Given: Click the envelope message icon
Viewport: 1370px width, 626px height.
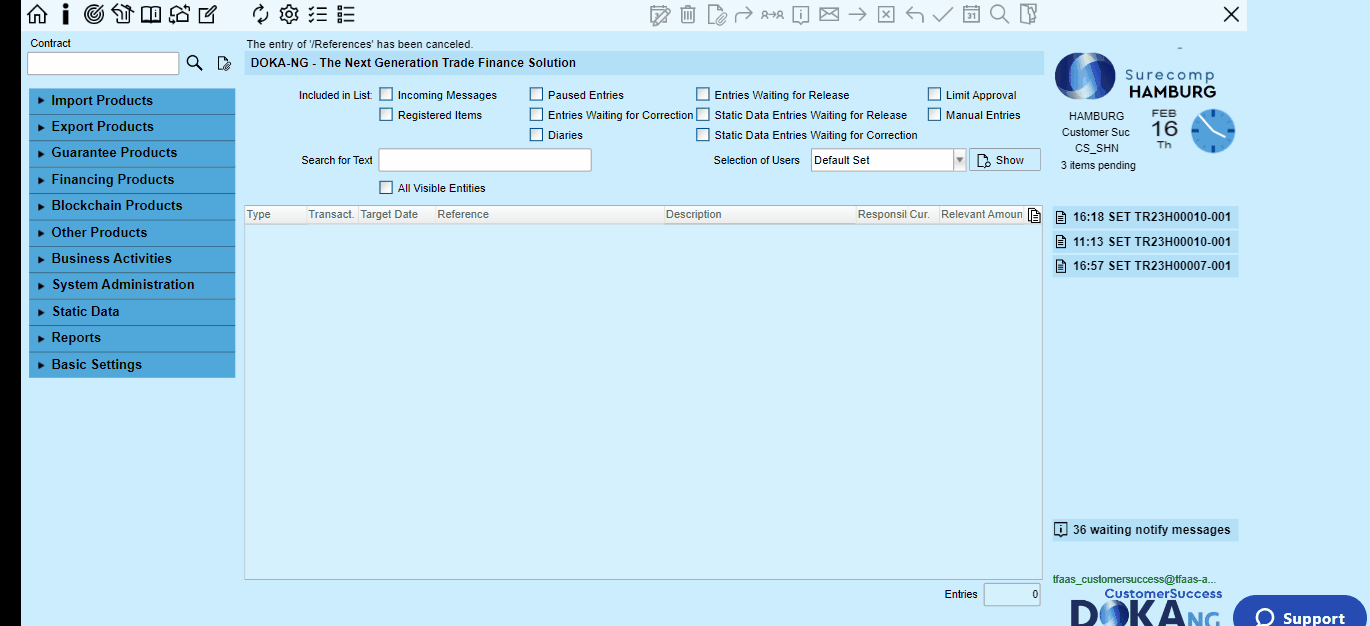Looking at the screenshot, I should (829, 14).
